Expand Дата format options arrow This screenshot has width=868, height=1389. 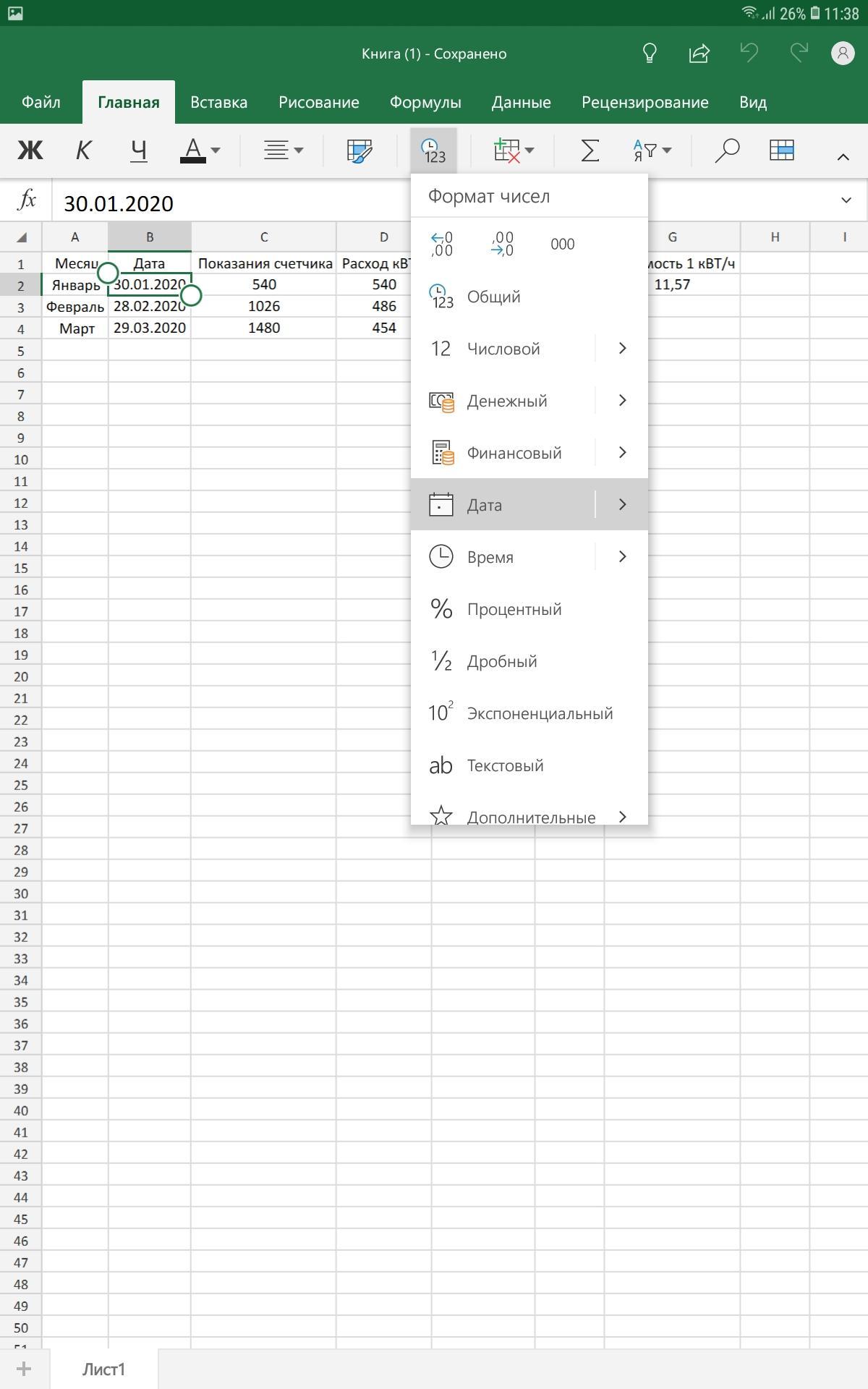click(x=622, y=505)
